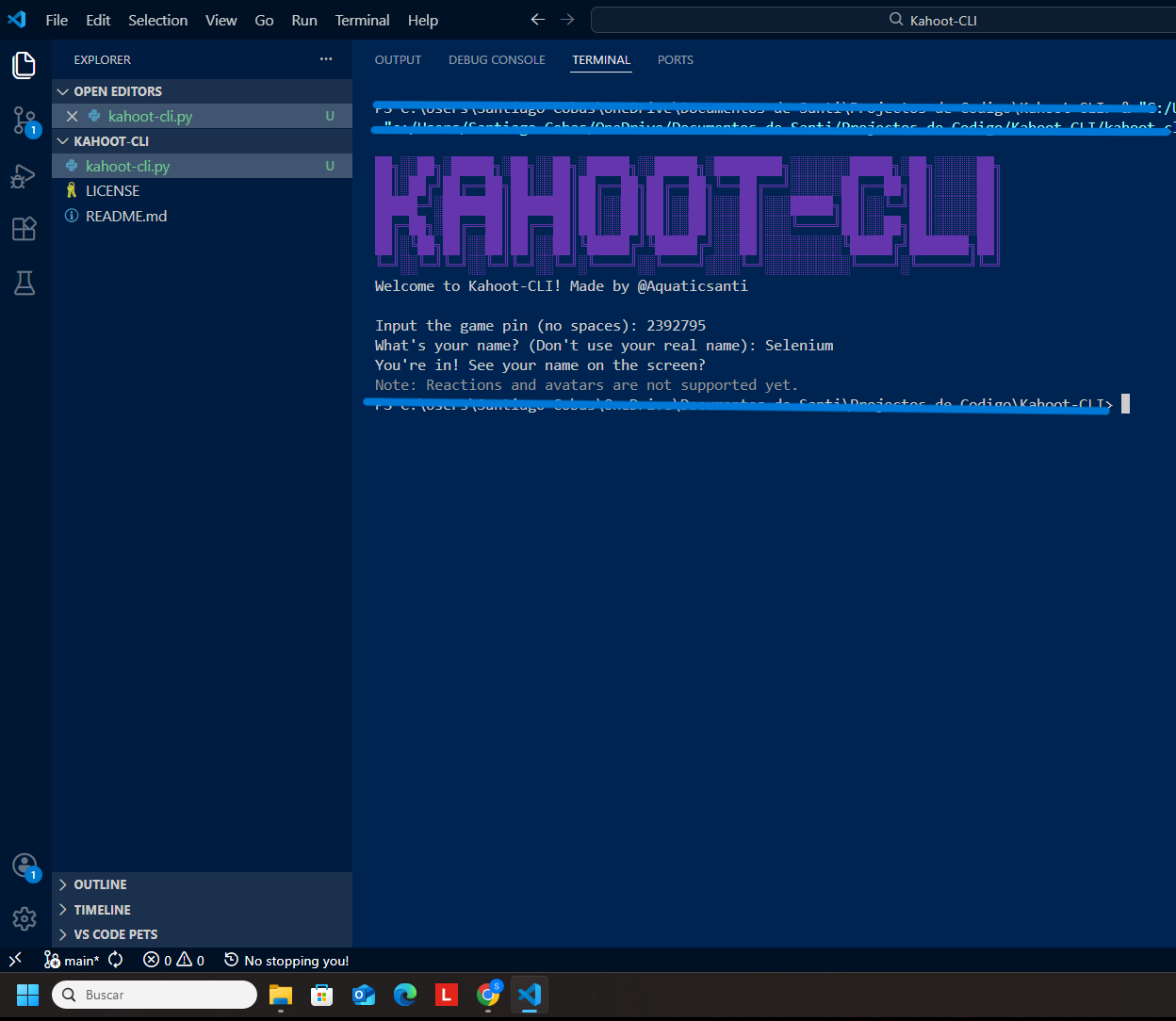Click the Kahoot-CLI command center search box
Screen dimensions: 1176x1021
point(883,20)
